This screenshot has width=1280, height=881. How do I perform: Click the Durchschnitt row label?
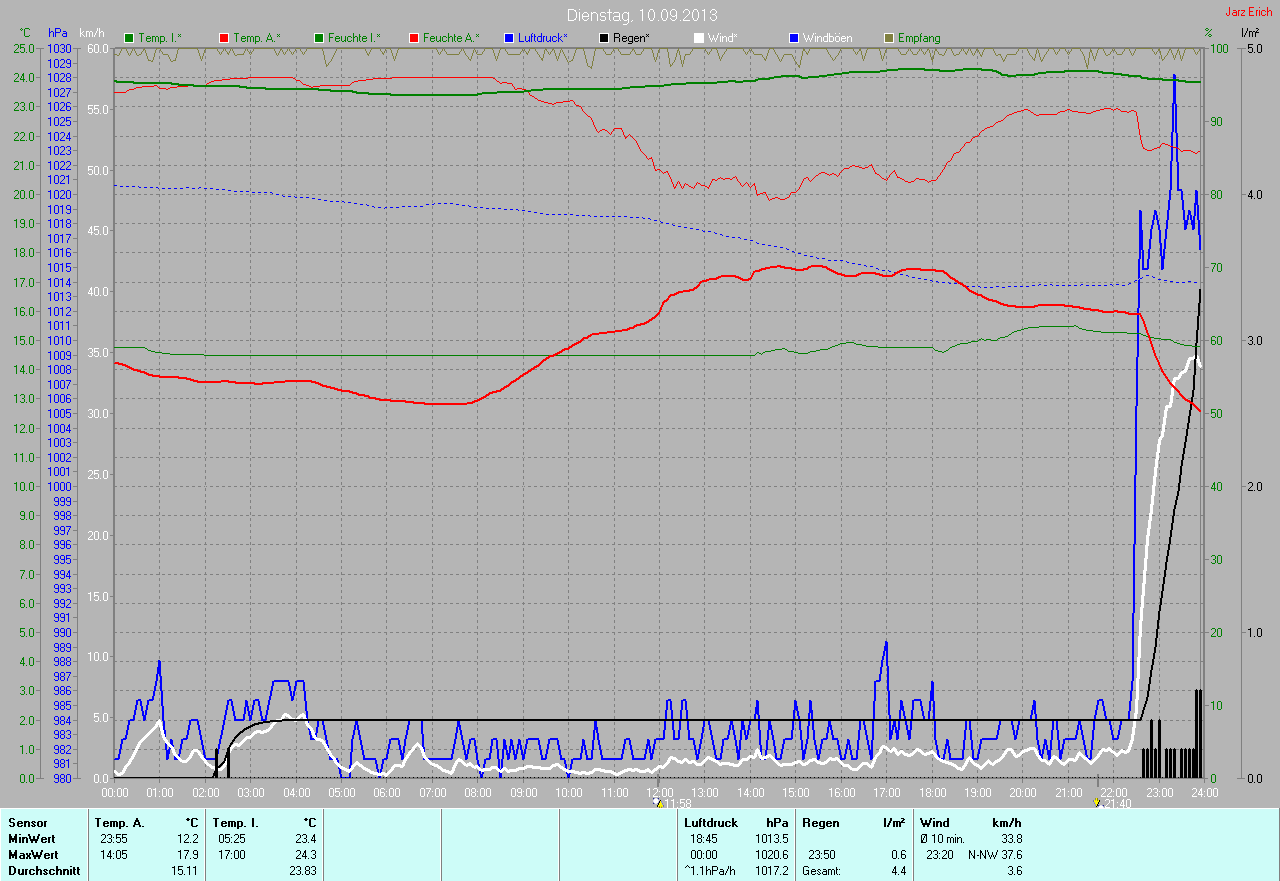pos(43,871)
